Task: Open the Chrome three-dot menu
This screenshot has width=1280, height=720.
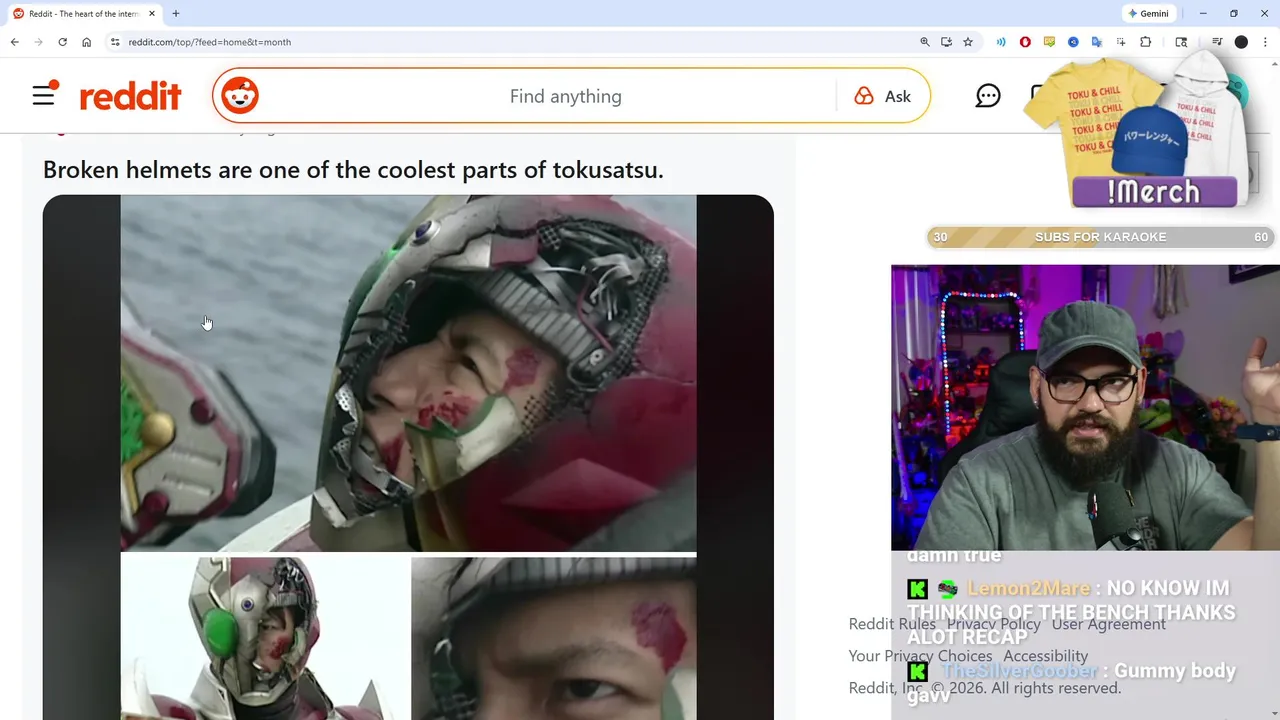Action: pos(1265,42)
